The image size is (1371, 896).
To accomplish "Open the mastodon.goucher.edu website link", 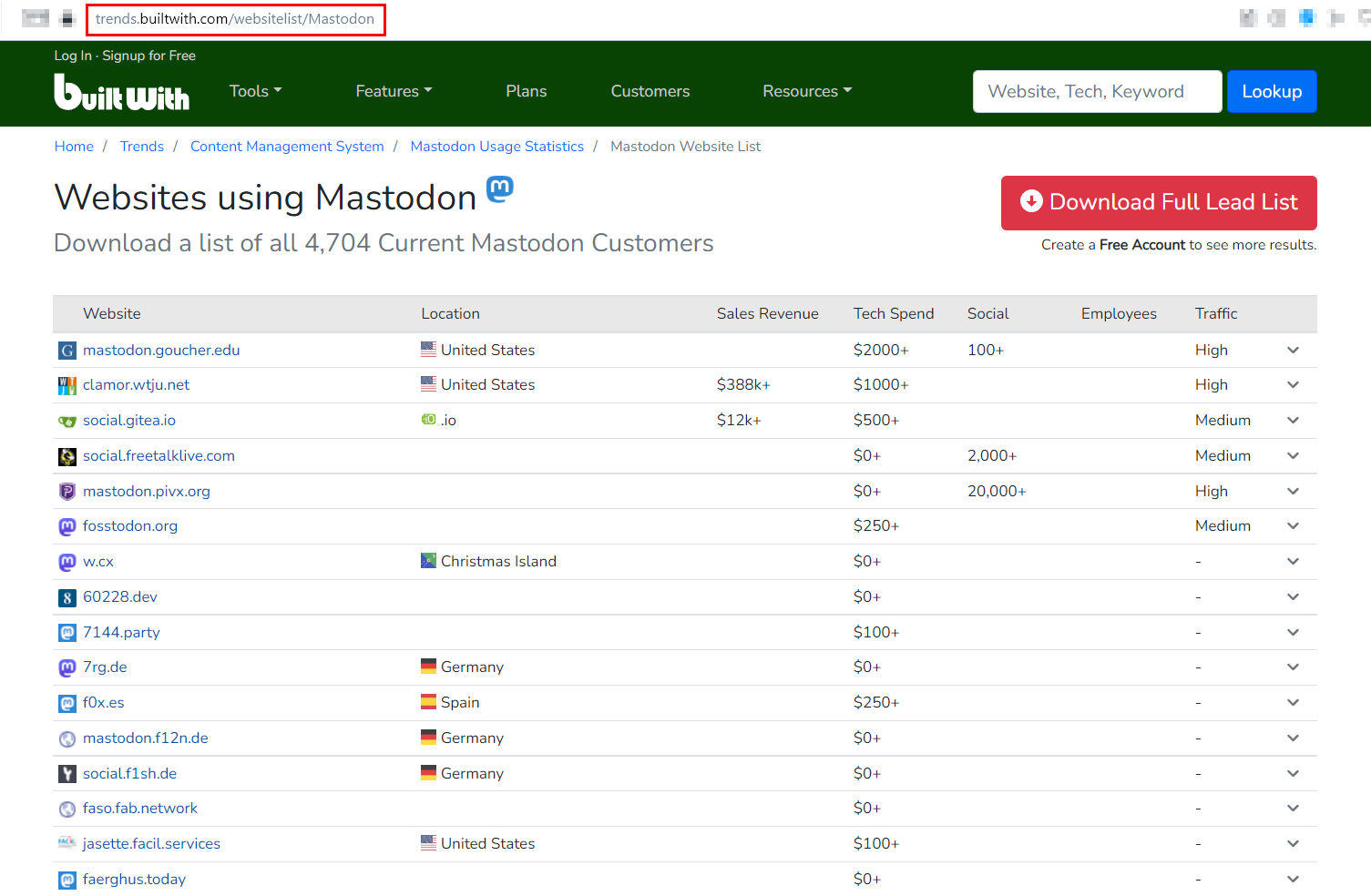I will coord(161,350).
